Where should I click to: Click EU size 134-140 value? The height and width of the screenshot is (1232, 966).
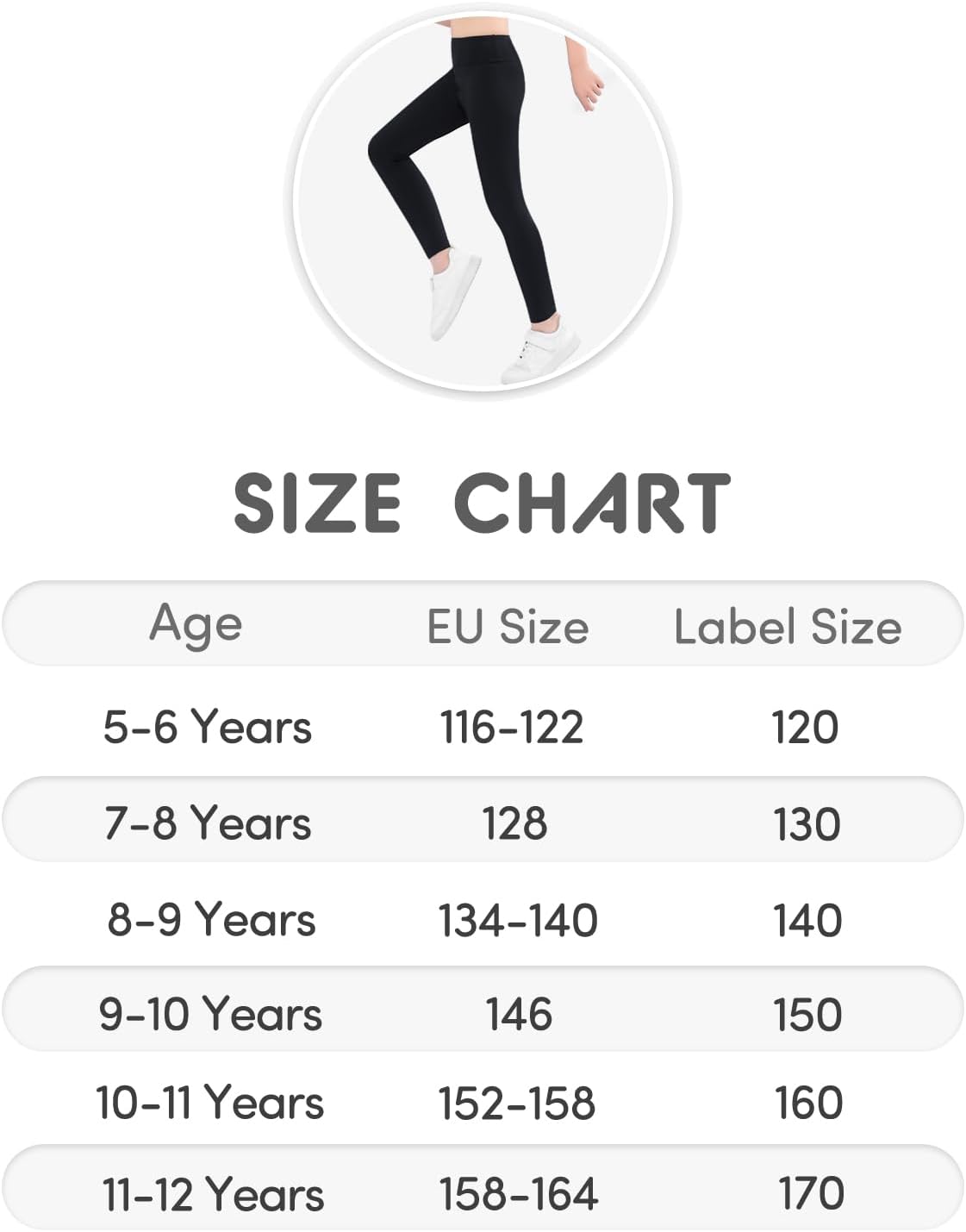pos(518,919)
